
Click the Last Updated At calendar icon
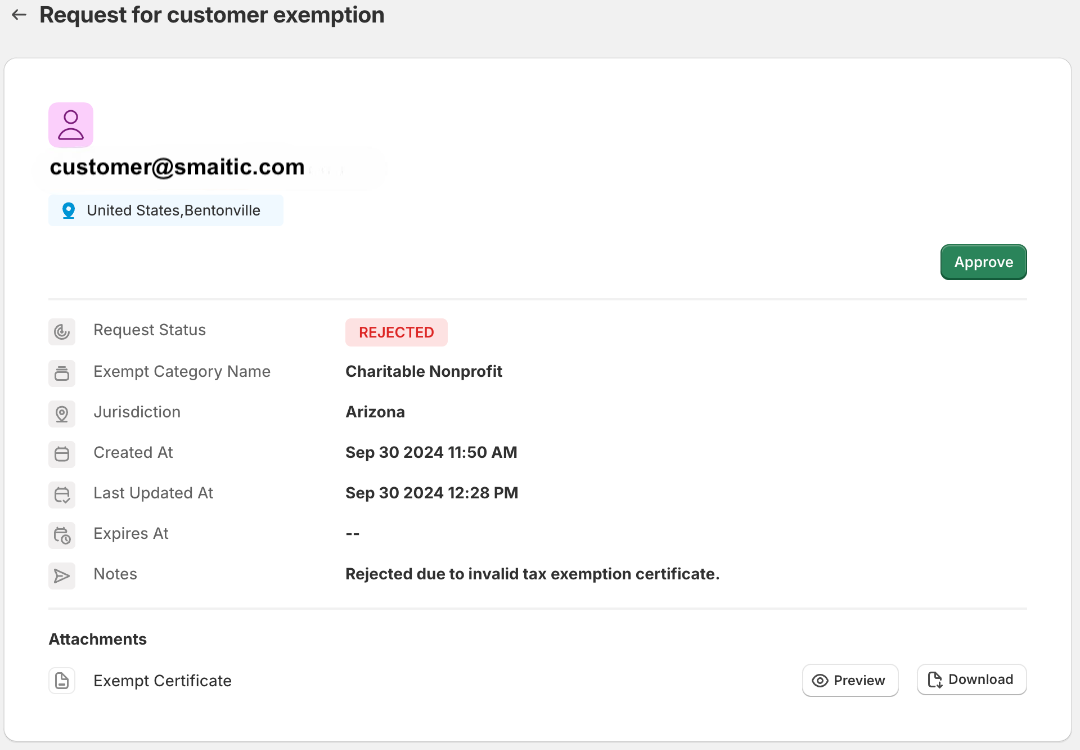(62, 494)
